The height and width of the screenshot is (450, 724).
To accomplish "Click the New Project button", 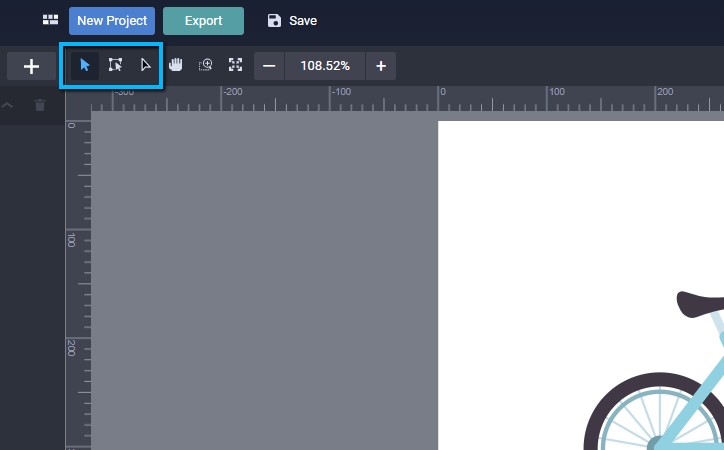I will [x=112, y=21].
